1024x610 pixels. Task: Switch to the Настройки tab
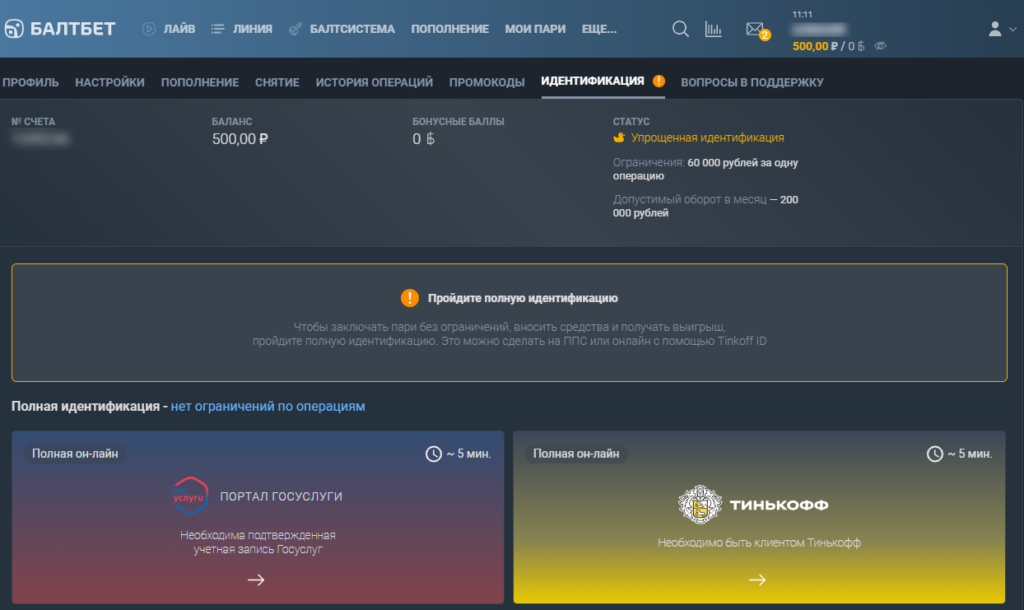point(110,82)
